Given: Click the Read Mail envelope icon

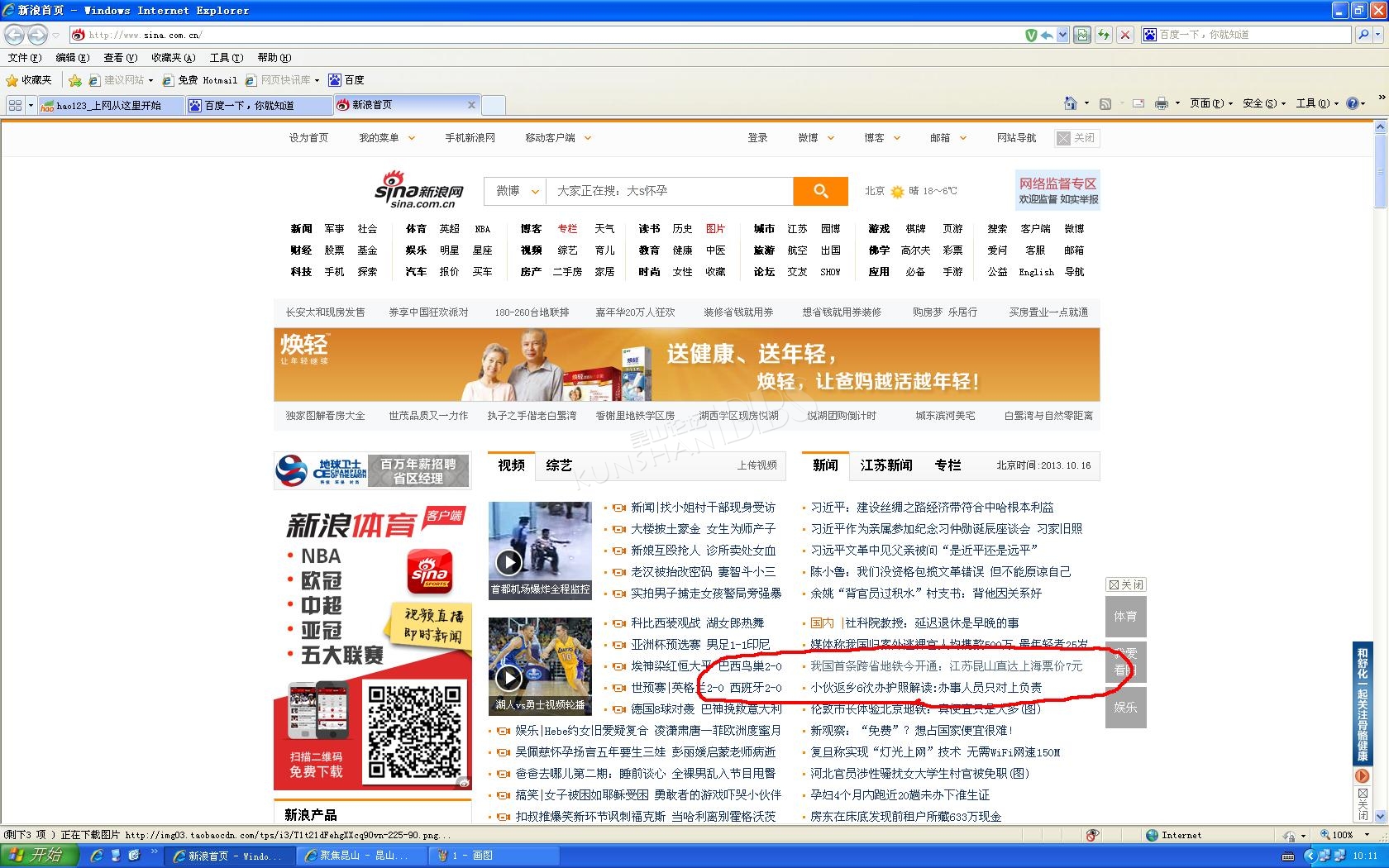Looking at the screenshot, I should coord(1138,103).
